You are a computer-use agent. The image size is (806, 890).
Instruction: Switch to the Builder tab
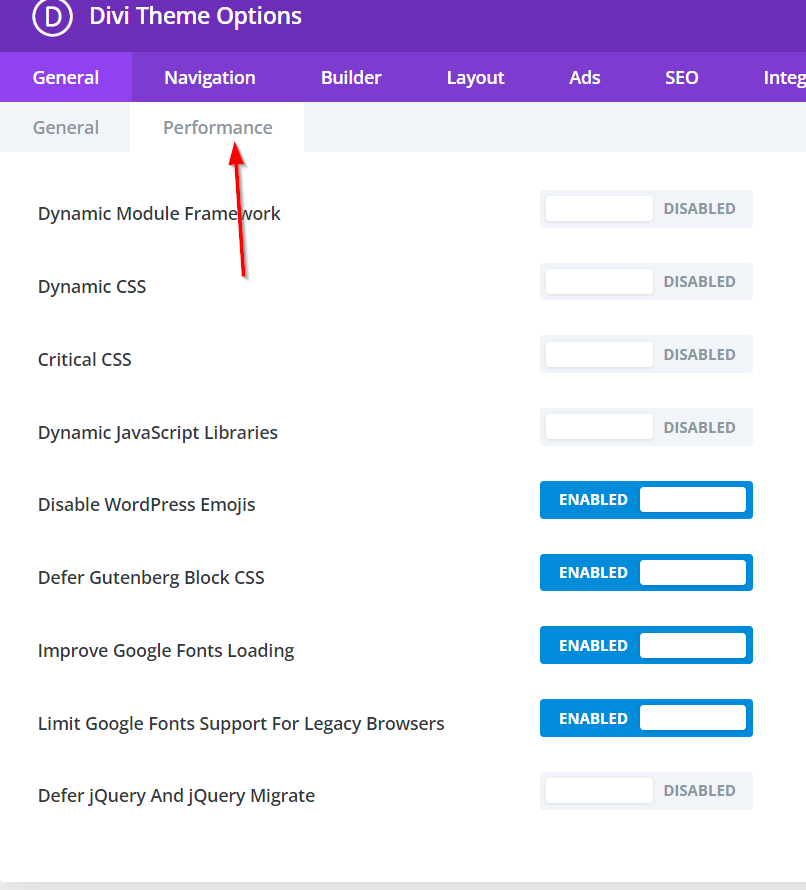click(351, 78)
